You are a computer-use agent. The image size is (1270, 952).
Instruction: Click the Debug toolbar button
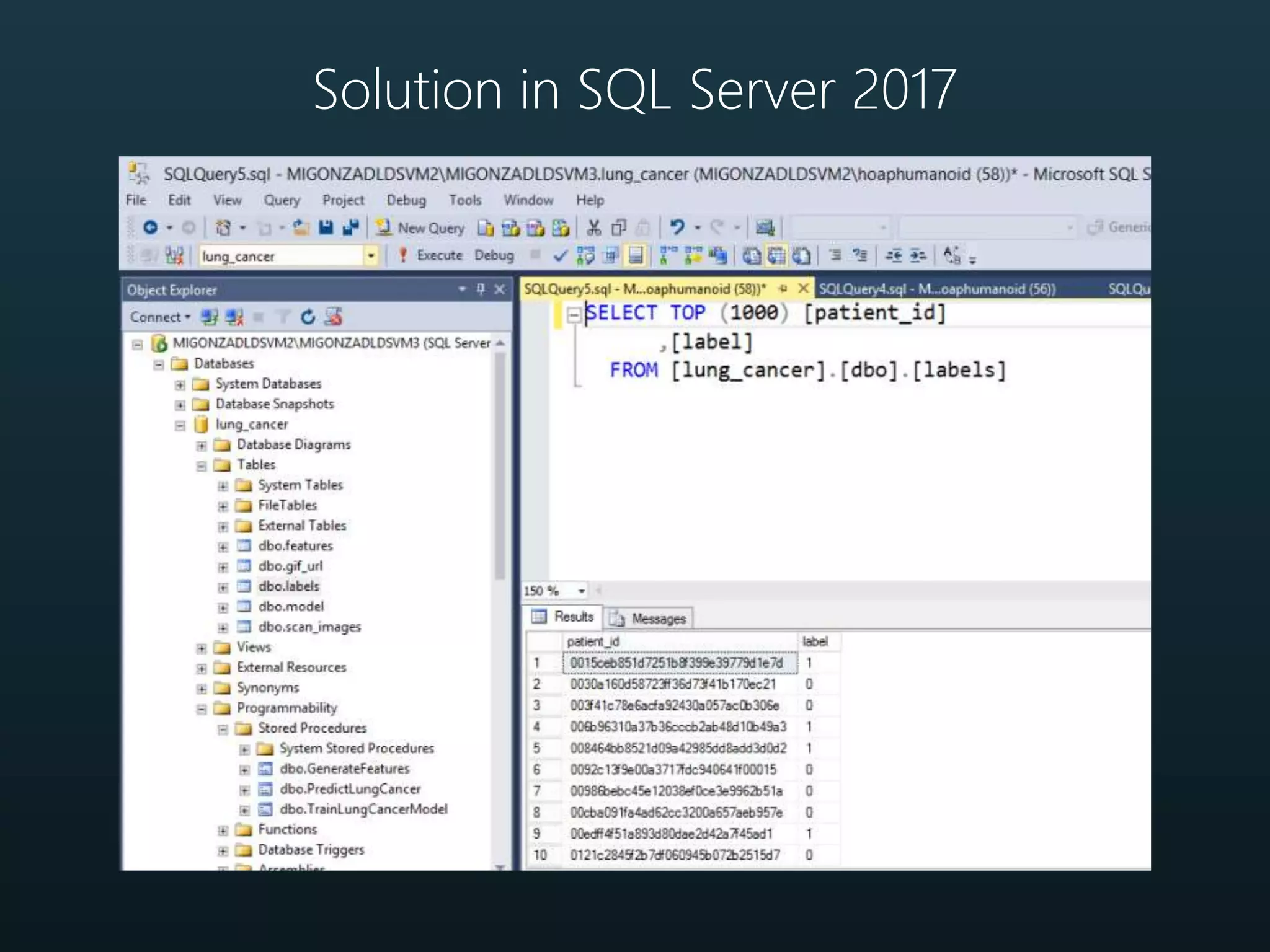click(x=494, y=255)
